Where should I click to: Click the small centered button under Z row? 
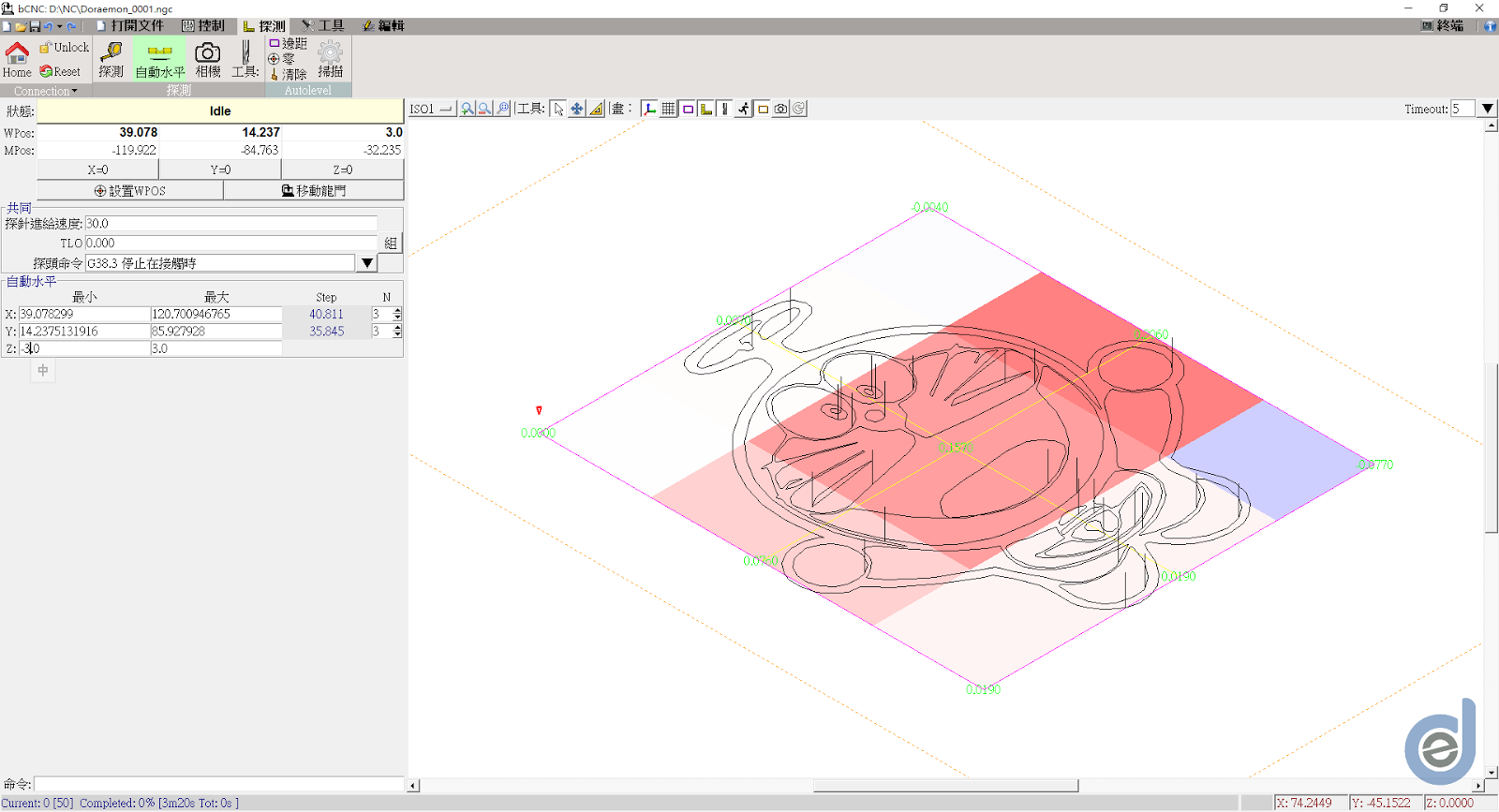point(43,371)
